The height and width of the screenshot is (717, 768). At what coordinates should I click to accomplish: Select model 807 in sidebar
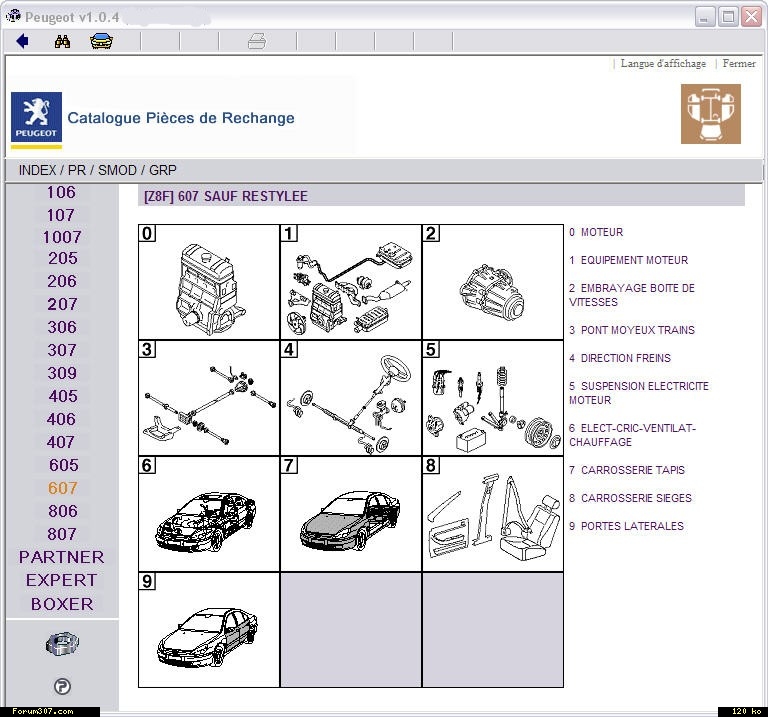click(62, 534)
